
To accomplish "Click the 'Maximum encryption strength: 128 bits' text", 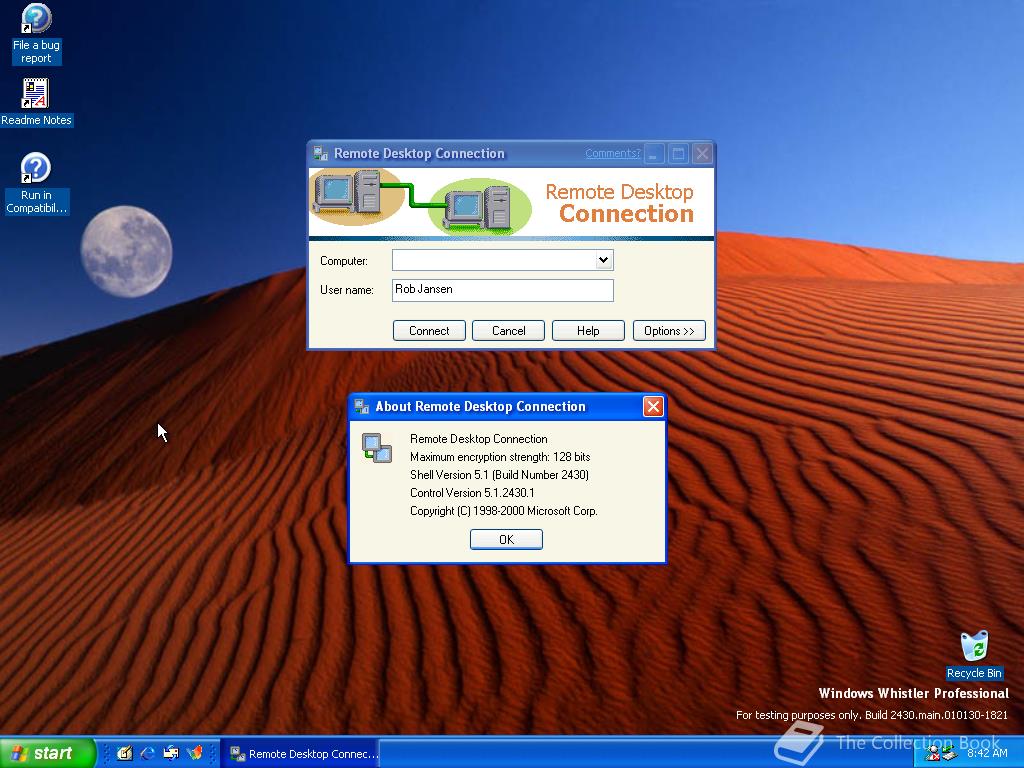I will coord(500,457).
